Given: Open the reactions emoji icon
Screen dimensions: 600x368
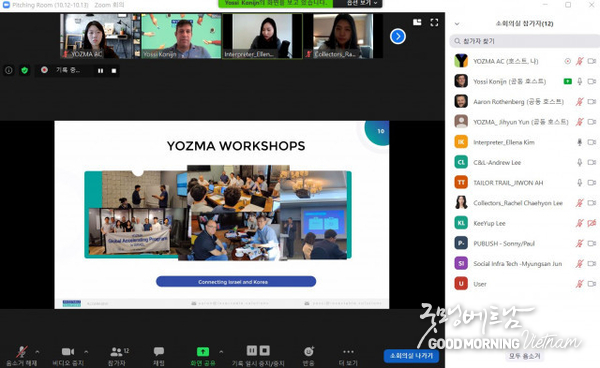Looking at the screenshot, I should [309, 351].
